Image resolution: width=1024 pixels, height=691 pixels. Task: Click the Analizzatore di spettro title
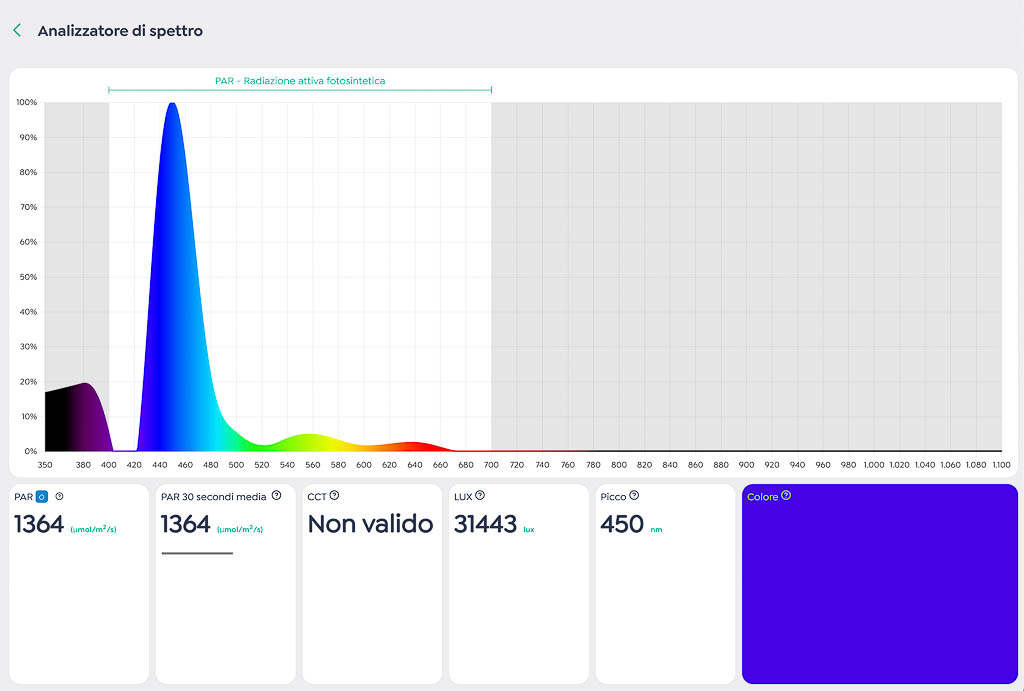coord(120,31)
